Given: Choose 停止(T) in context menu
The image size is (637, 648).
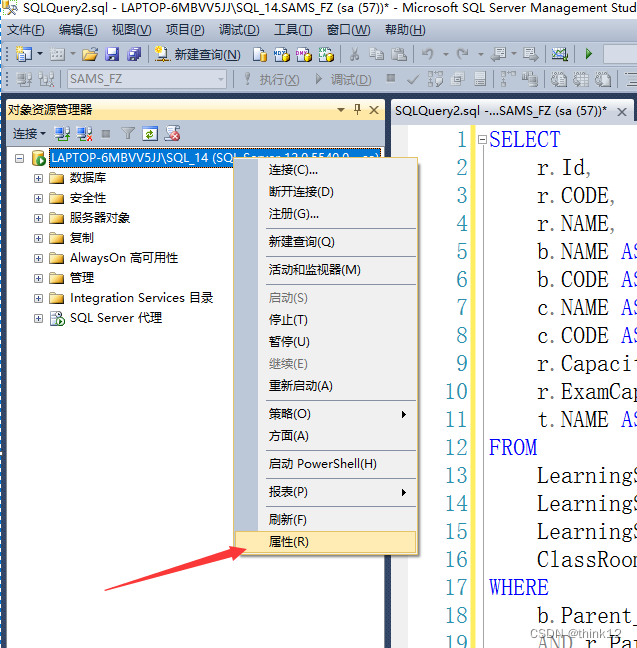Looking at the screenshot, I should (326, 320).
